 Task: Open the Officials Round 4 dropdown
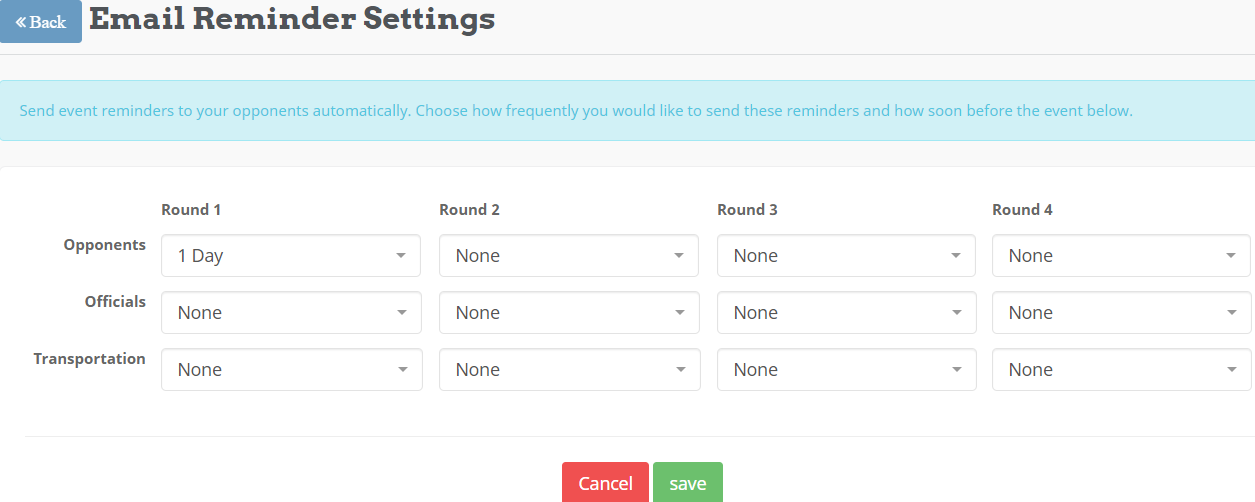coord(1121,313)
